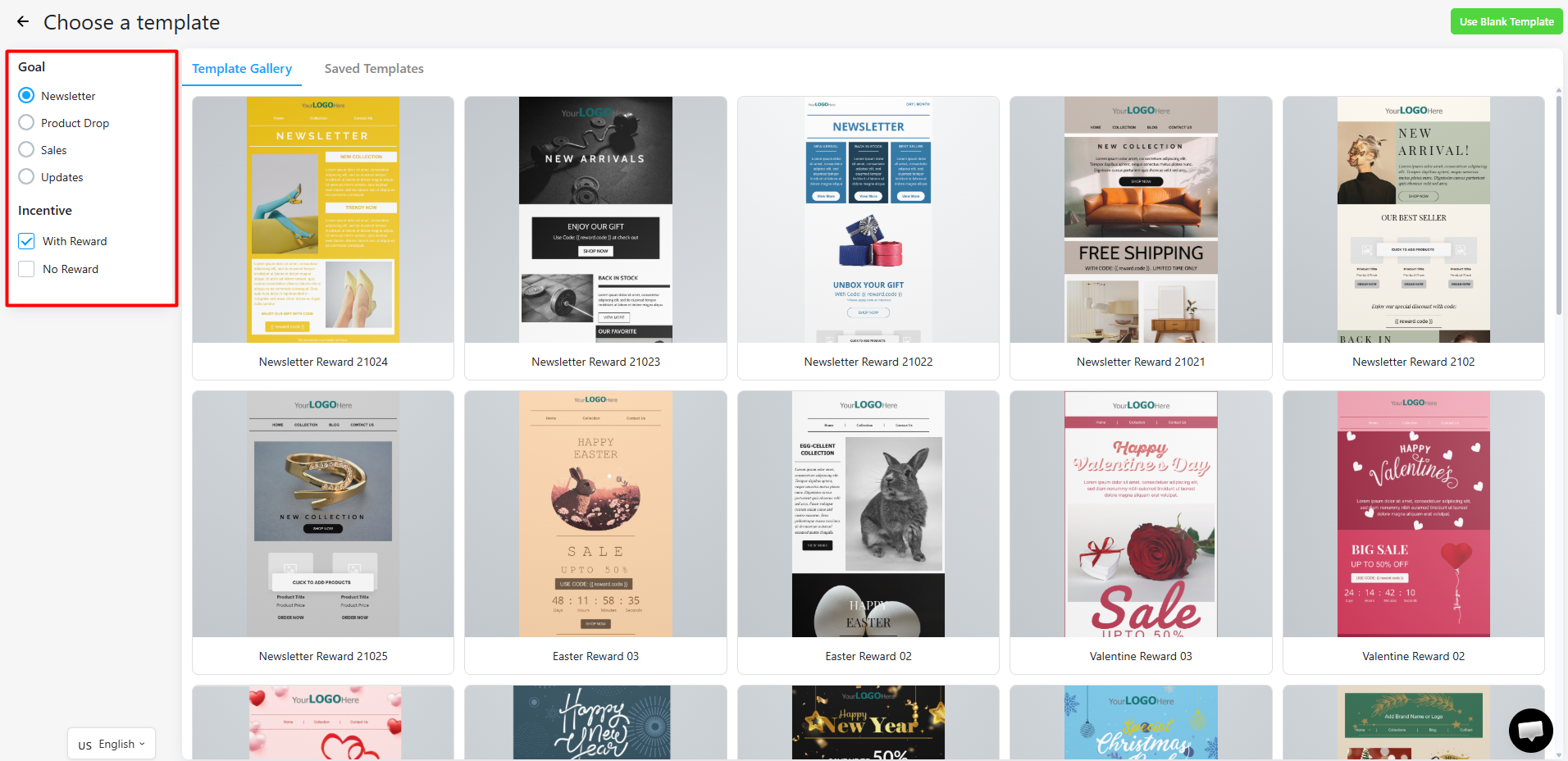Select the Newsletter Reward 21022 thumbnail
1568x761 pixels.
click(x=868, y=220)
